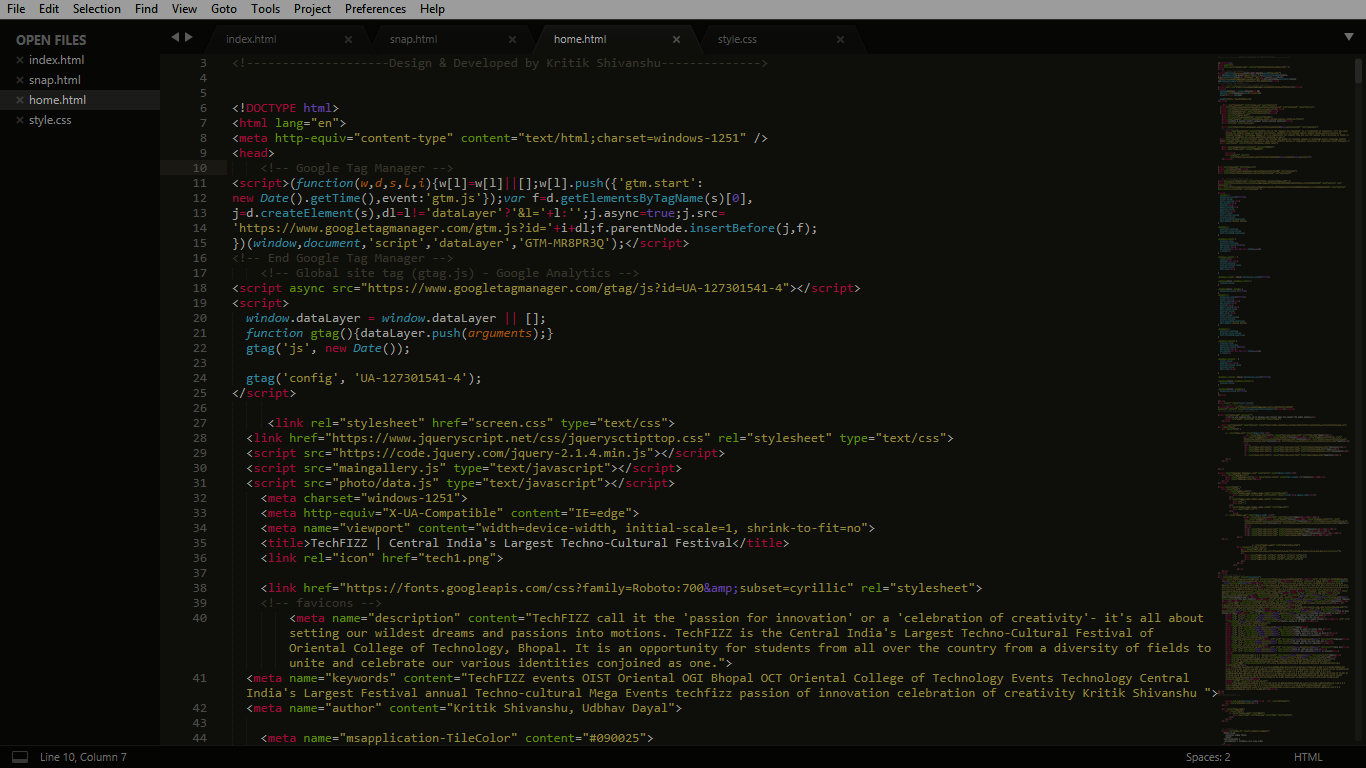Open the Spaces: 2 indentation menu
This screenshot has width=1366, height=768.
tap(1207, 757)
